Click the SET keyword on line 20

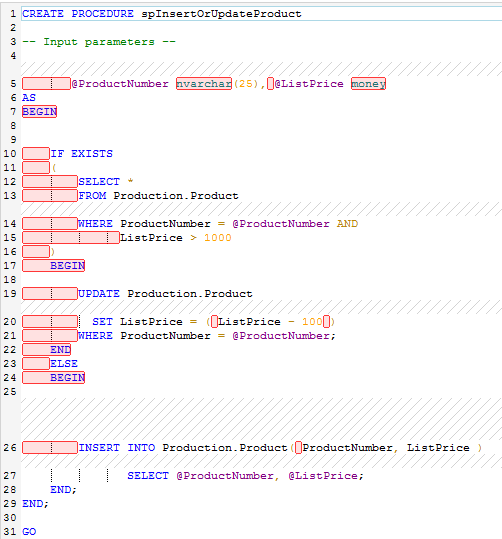[102, 322]
